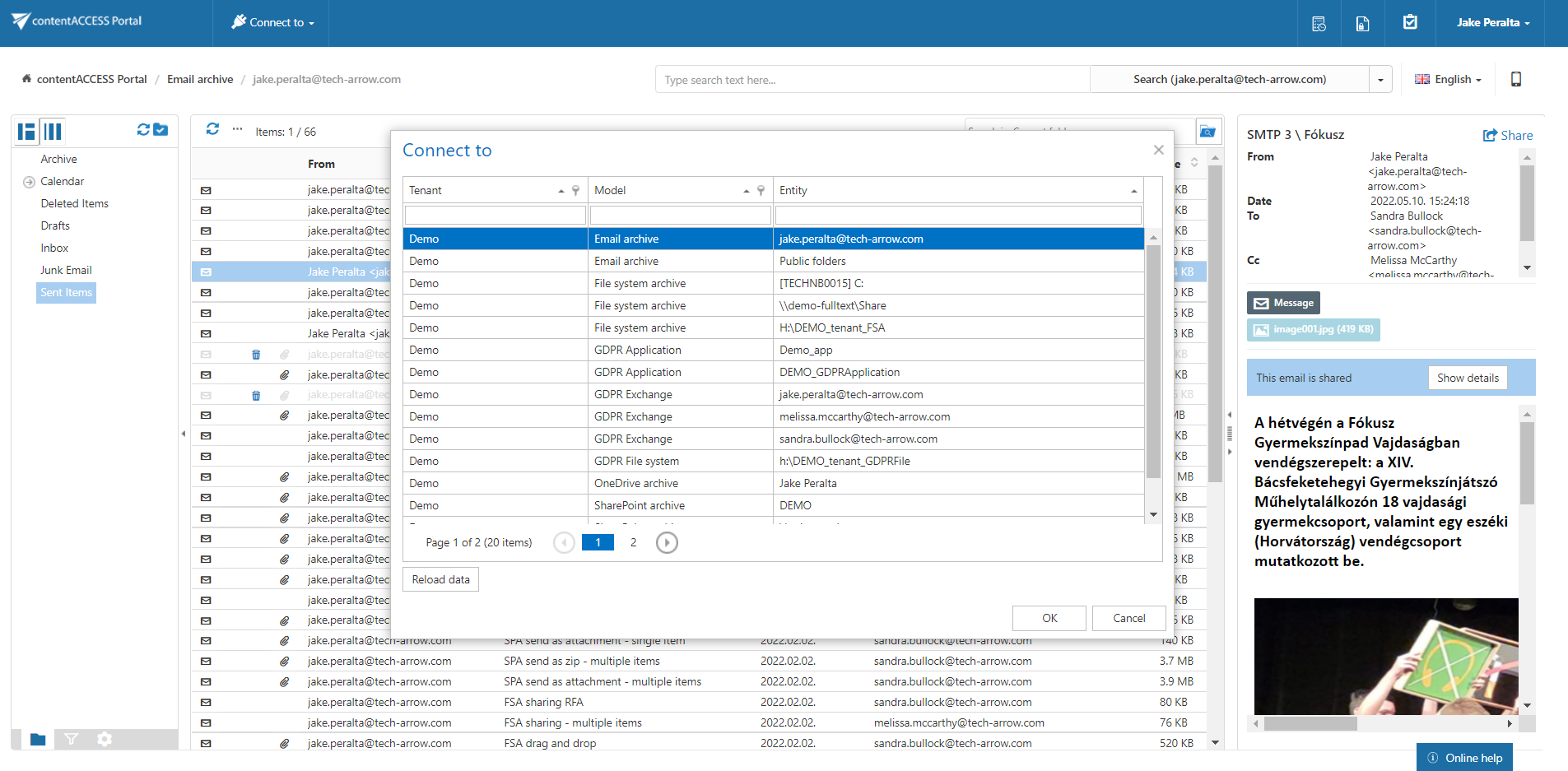Viewport: 1568px width, 771px height.
Task: Open the Connect to menu
Action: [x=272, y=23]
